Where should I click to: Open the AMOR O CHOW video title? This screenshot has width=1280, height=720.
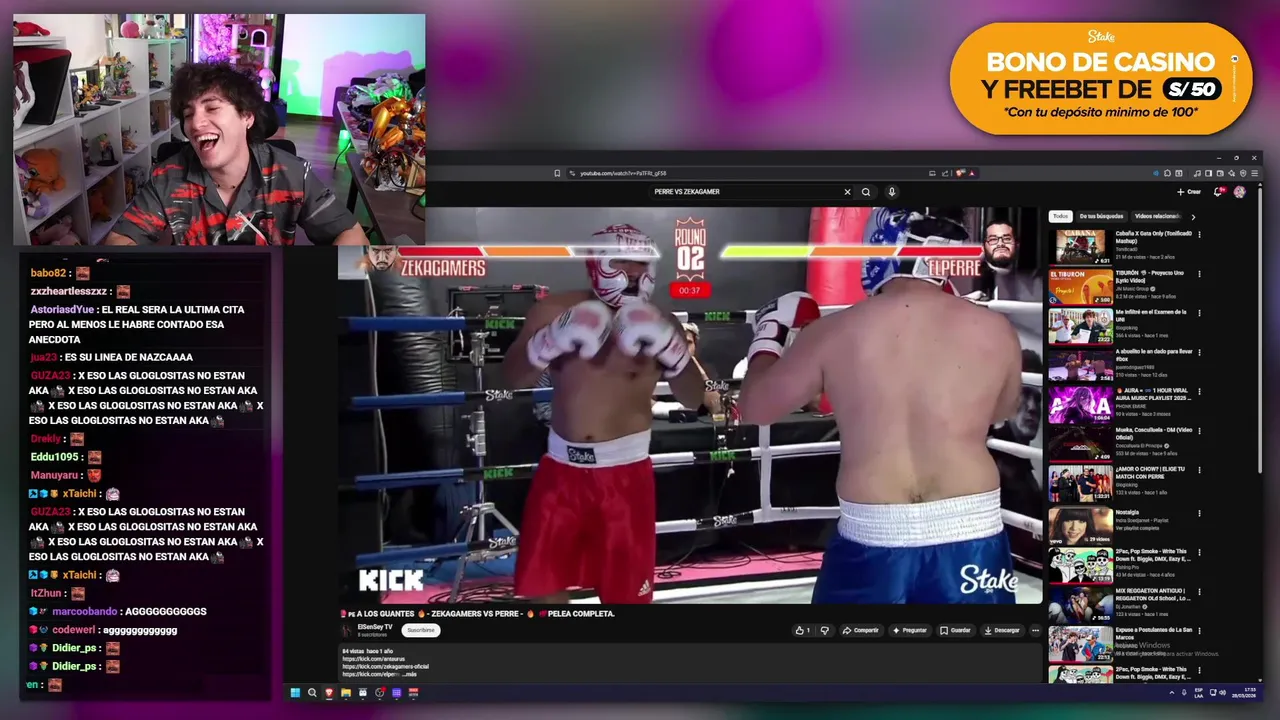[x=1150, y=471]
